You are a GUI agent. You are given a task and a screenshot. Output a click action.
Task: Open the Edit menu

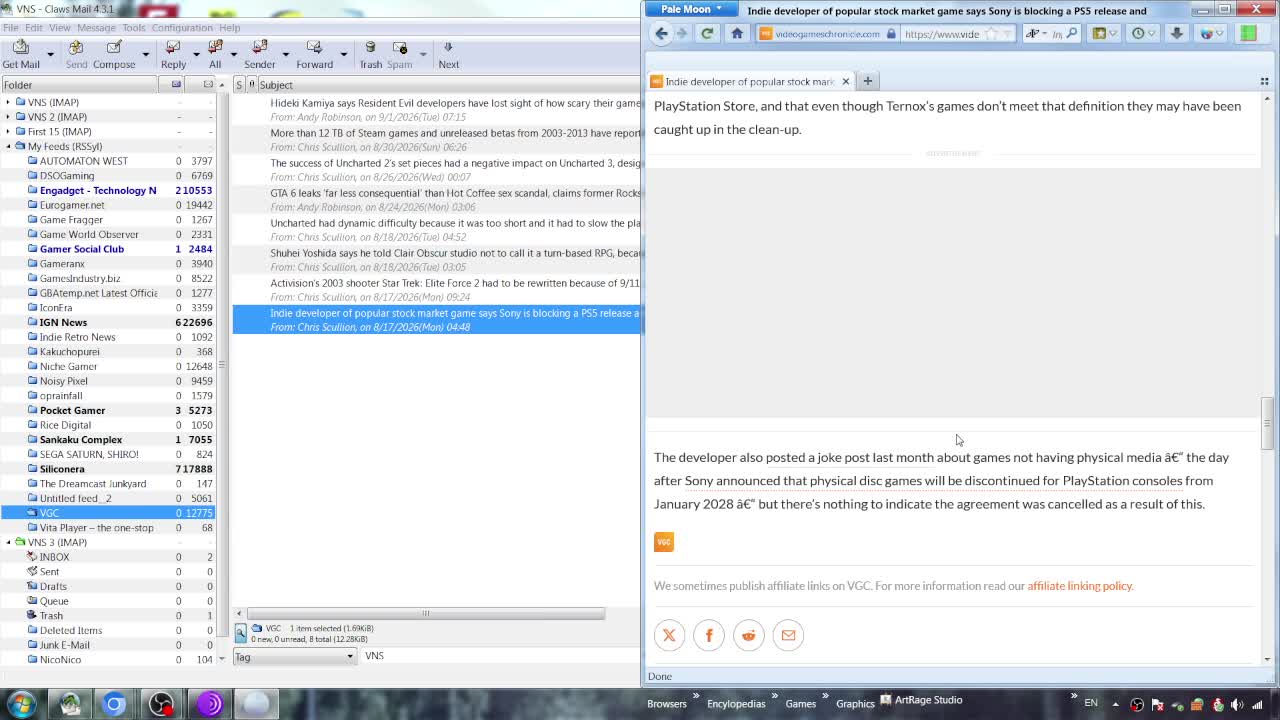pos(33,27)
